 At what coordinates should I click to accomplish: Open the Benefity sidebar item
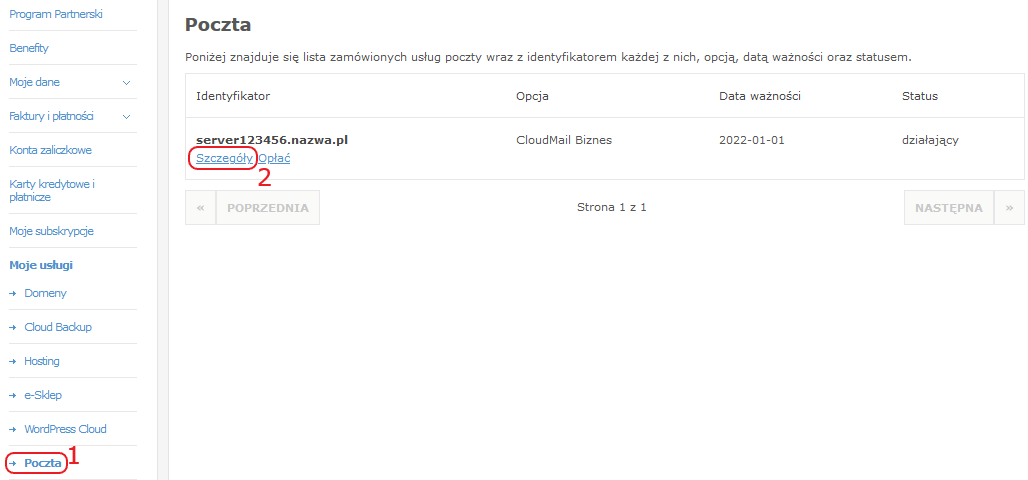pos(29,48)
